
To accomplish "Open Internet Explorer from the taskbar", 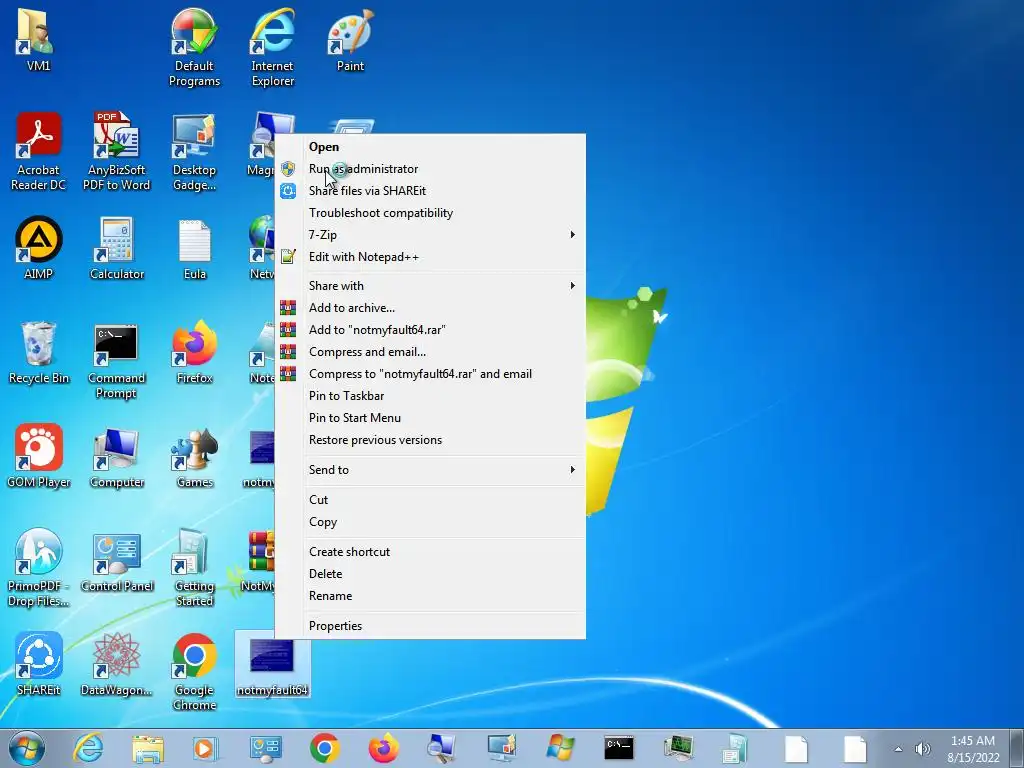I will (x=88, y=748).
